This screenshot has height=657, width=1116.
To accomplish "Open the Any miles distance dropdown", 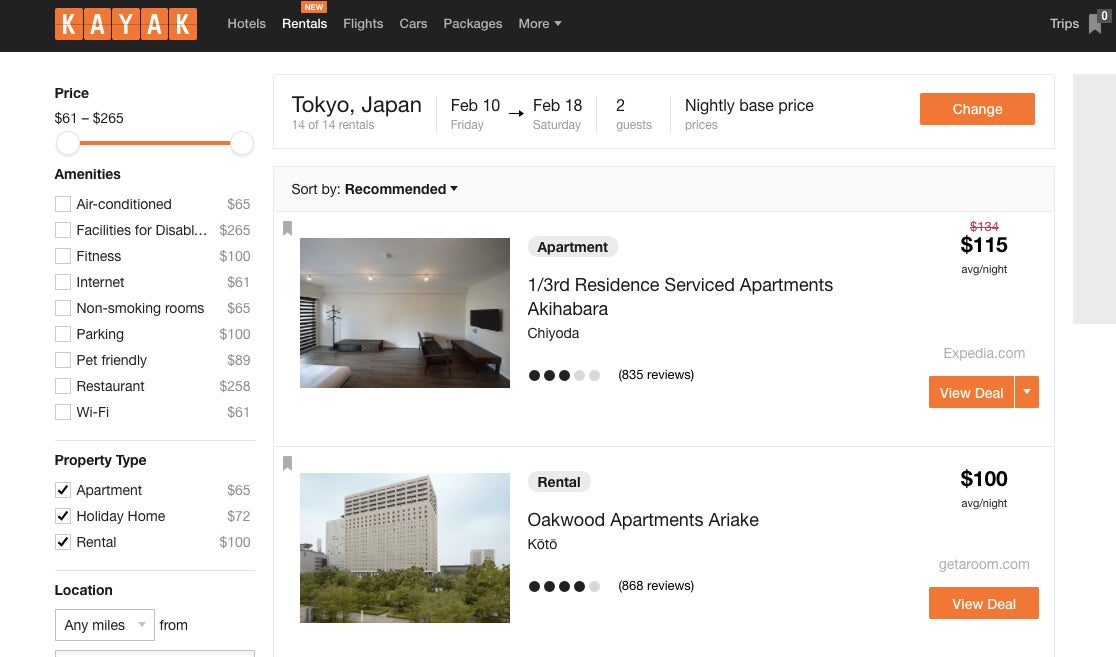I will (x=105, y=625).
